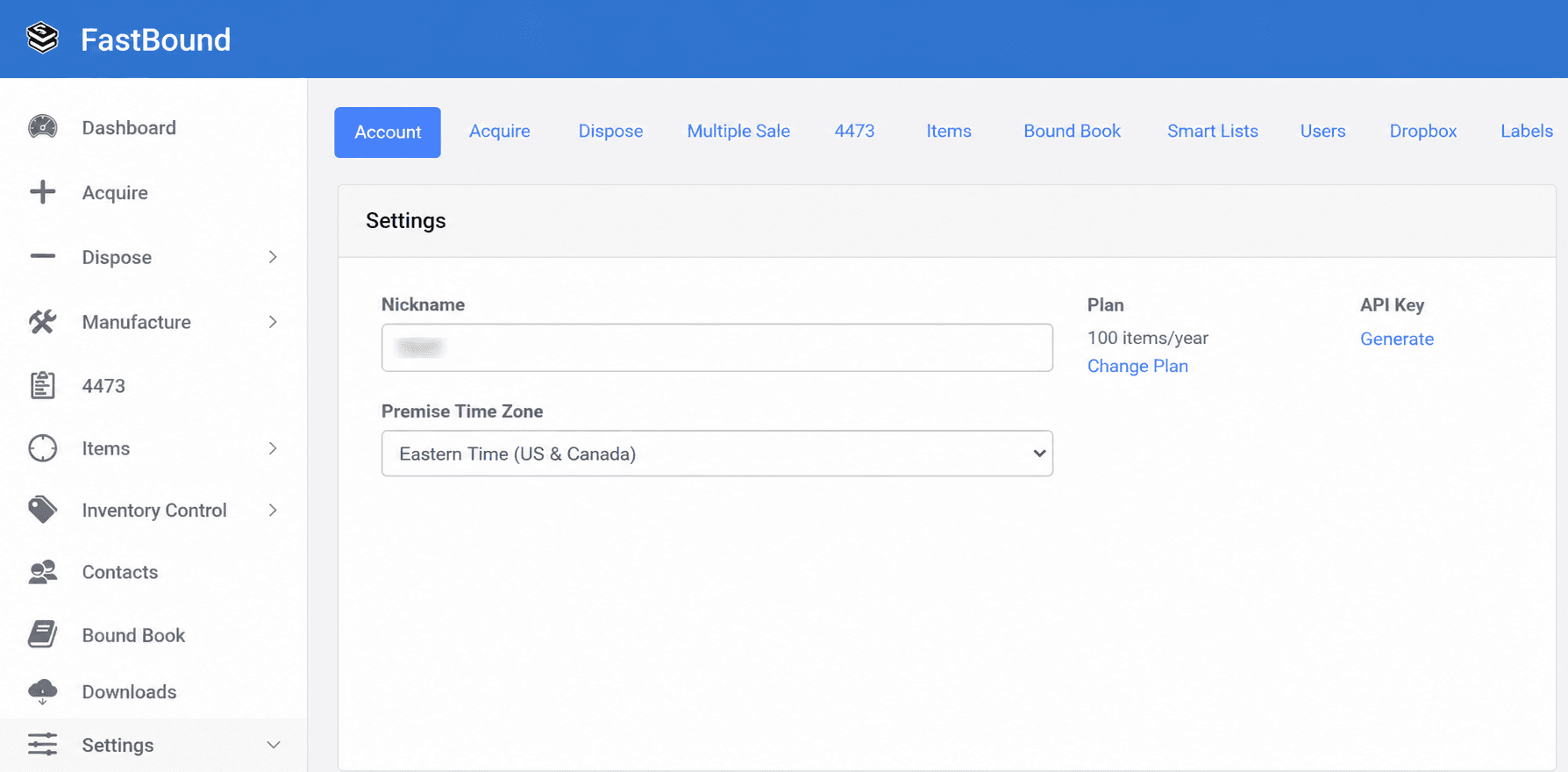
Task: Click the Items crosshair icon
Action: click(42, 448)
